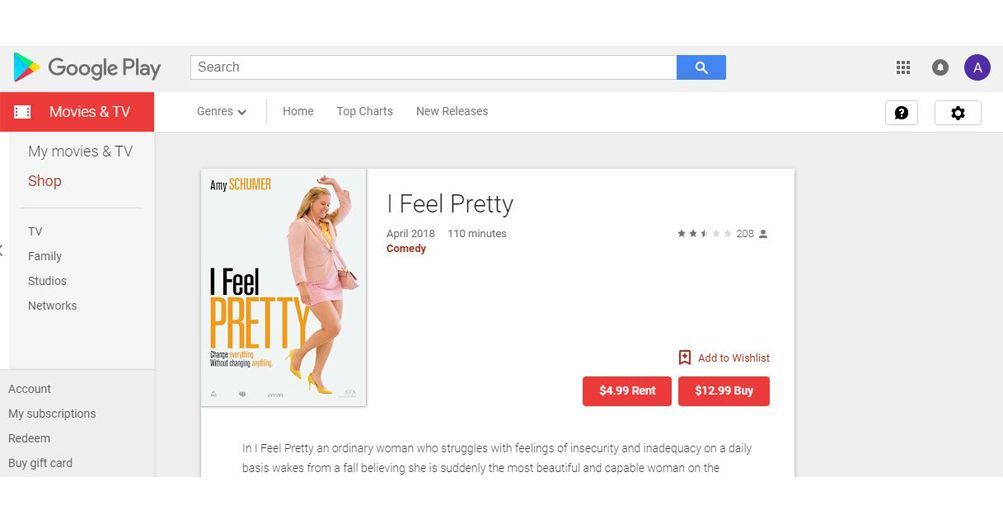
Task: Open the I Feel Pretty poster thumbnail
Action: (283, 288)
